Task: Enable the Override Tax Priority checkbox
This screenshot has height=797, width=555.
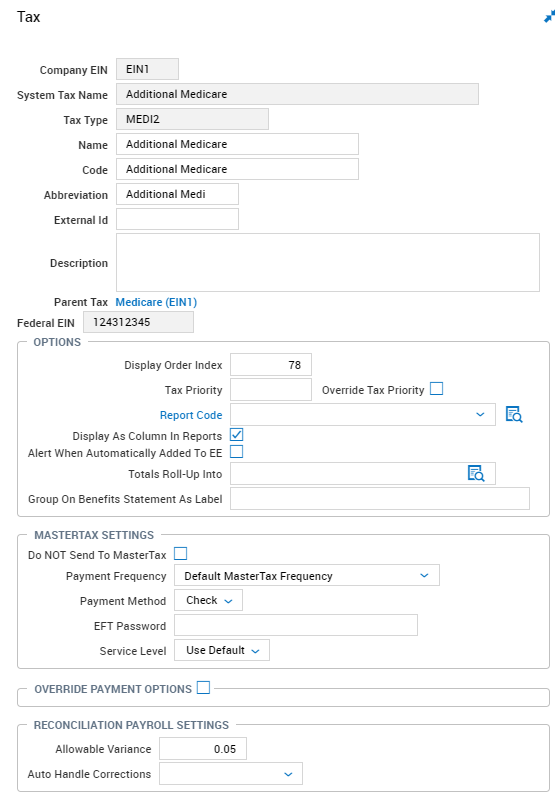Action: tap(436, 389)
